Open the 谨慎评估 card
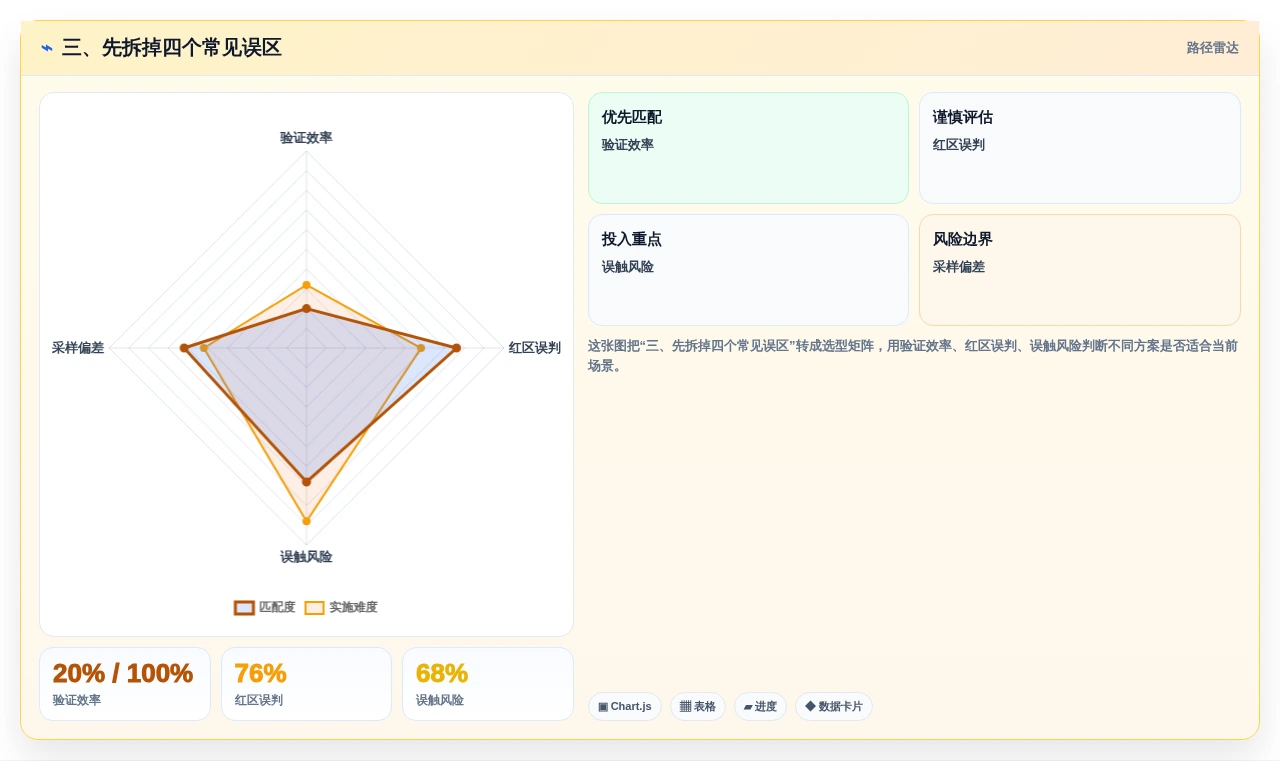Screen dimensions: 1280x761 [1080, 148]
